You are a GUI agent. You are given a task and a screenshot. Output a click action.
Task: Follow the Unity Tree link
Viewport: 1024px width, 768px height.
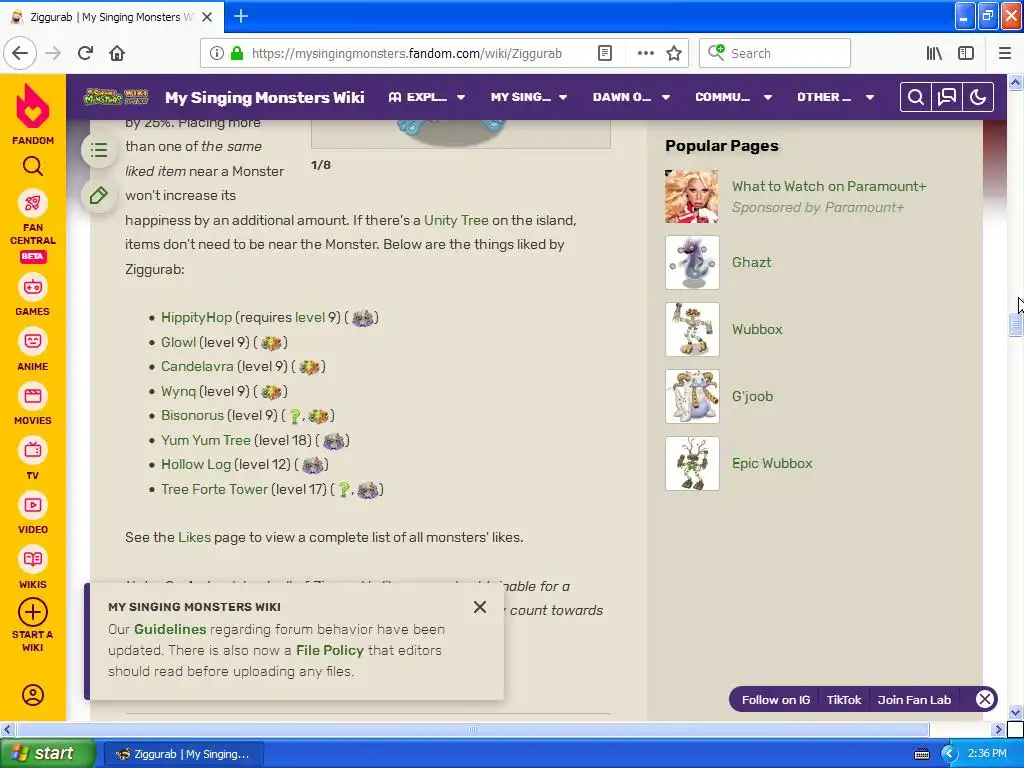[x=456, y=220]
